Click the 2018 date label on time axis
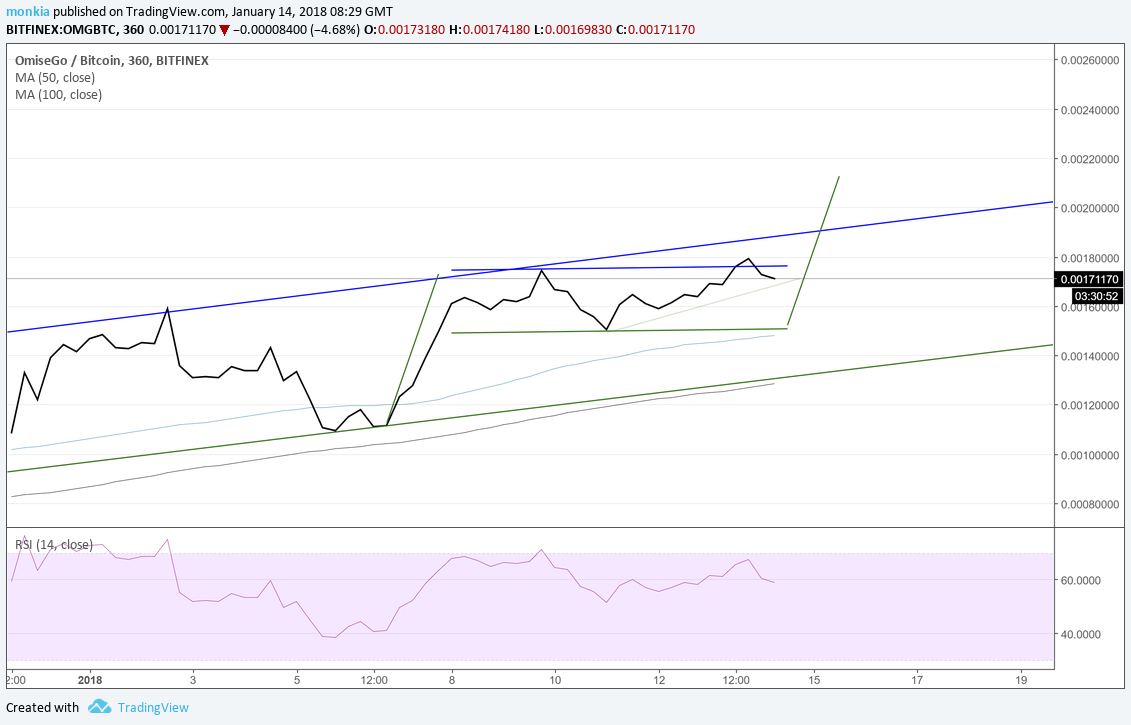This screenshot has width=1131, height=725. coord(90,680)
